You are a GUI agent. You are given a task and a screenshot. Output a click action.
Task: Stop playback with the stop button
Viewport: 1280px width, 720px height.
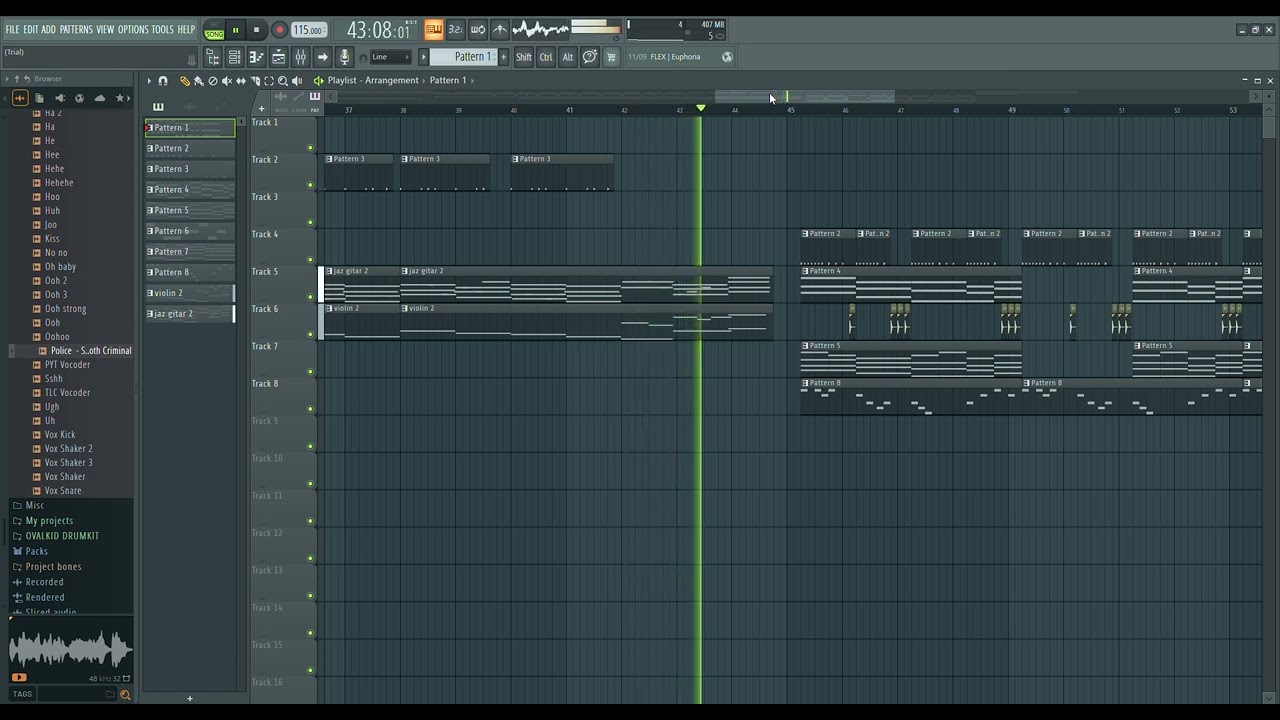257,30
